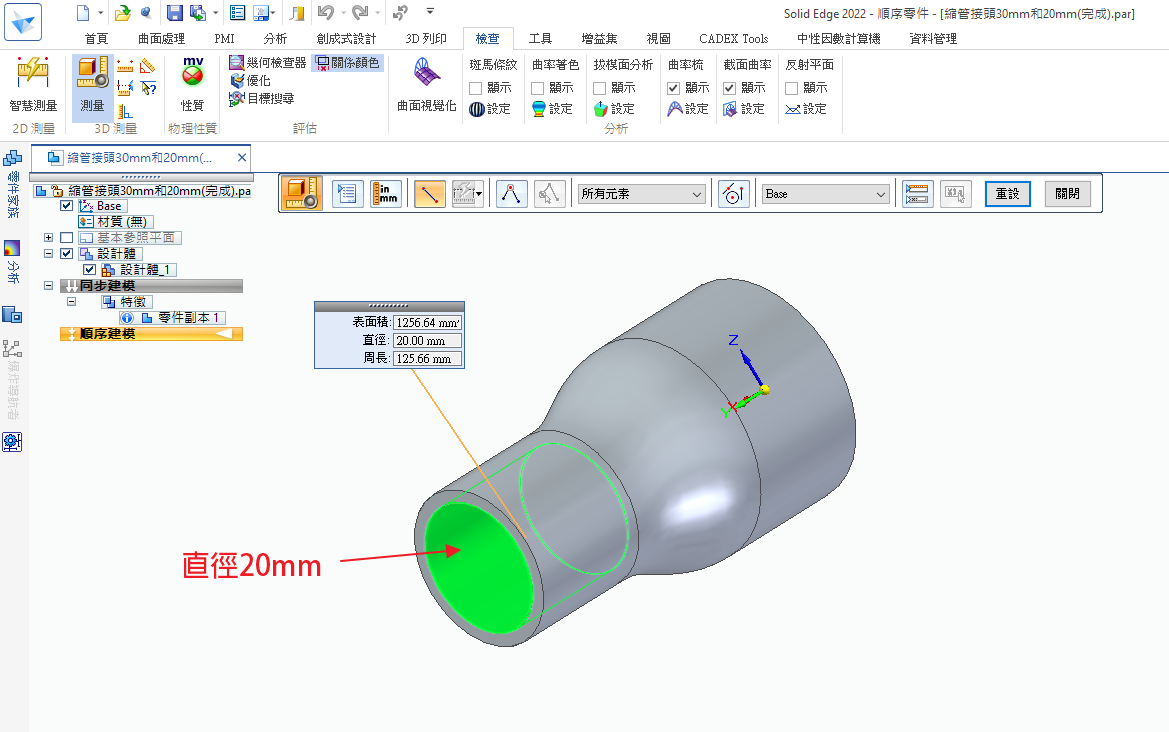Open the 所有元素 element filter dropdown
This screenshot has height=732, width=1169.
point(641,194)
